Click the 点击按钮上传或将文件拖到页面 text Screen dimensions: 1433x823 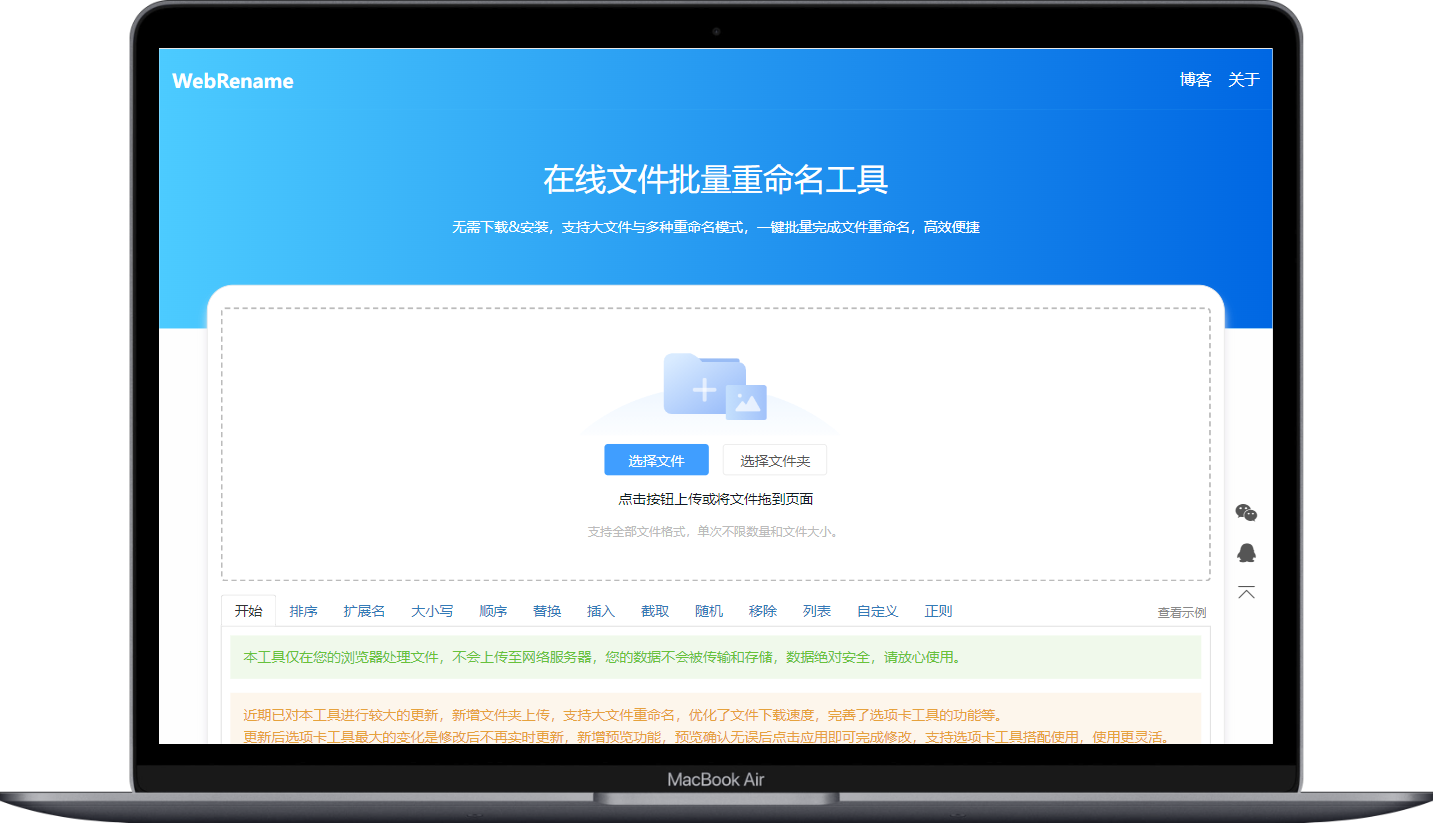click(716, 499)
